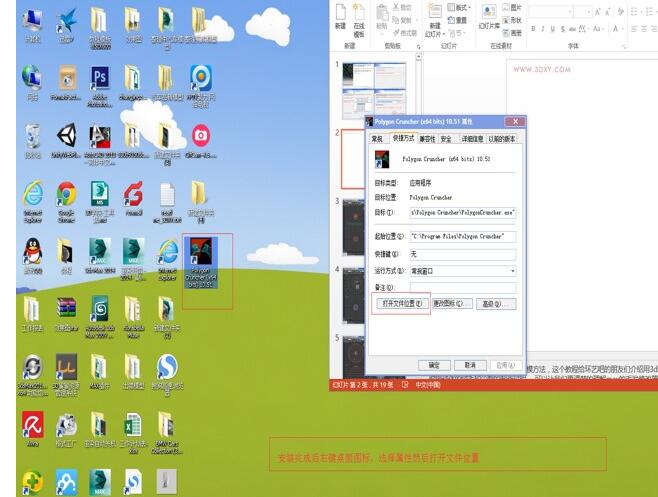This screenshot has height=497, width=658.
Task: Open the Change Case (Aa) dropdown in PowerPoint
Action: [598, 29]
